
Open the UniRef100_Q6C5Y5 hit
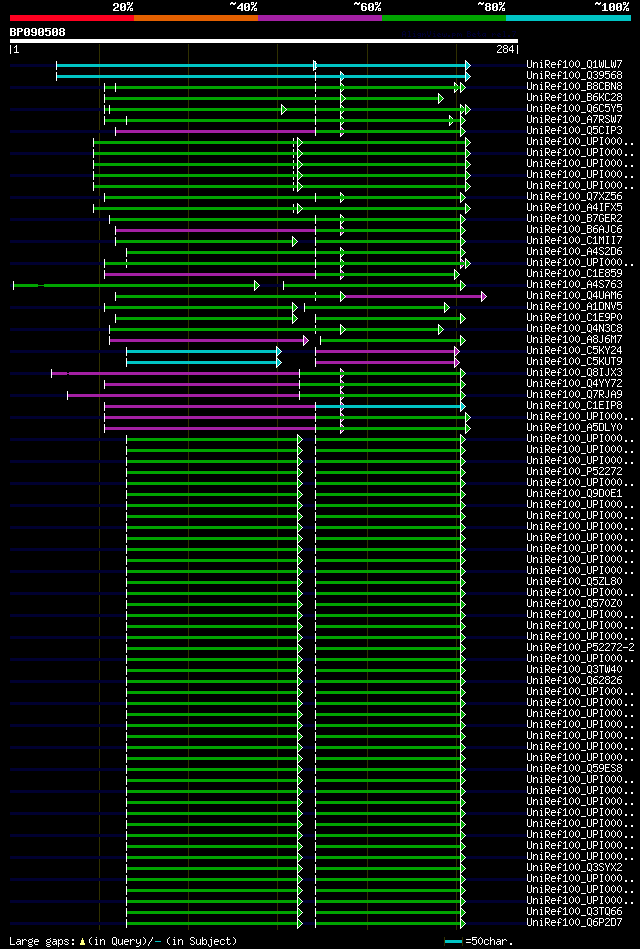click(x=574, y=109)
